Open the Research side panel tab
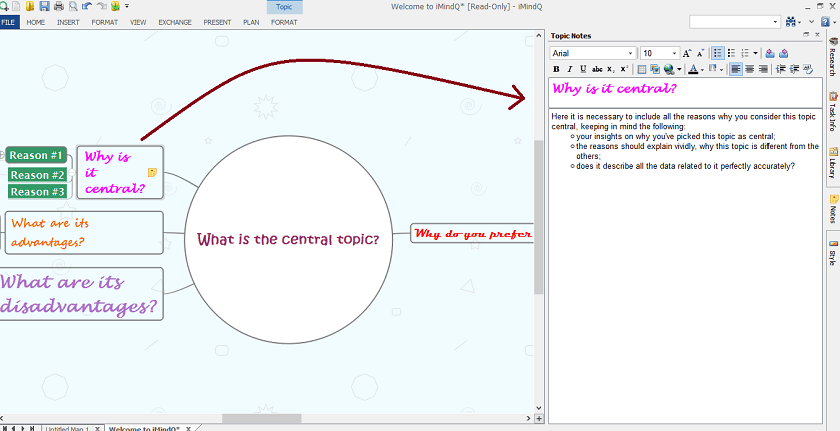 (x=833, y=56)
